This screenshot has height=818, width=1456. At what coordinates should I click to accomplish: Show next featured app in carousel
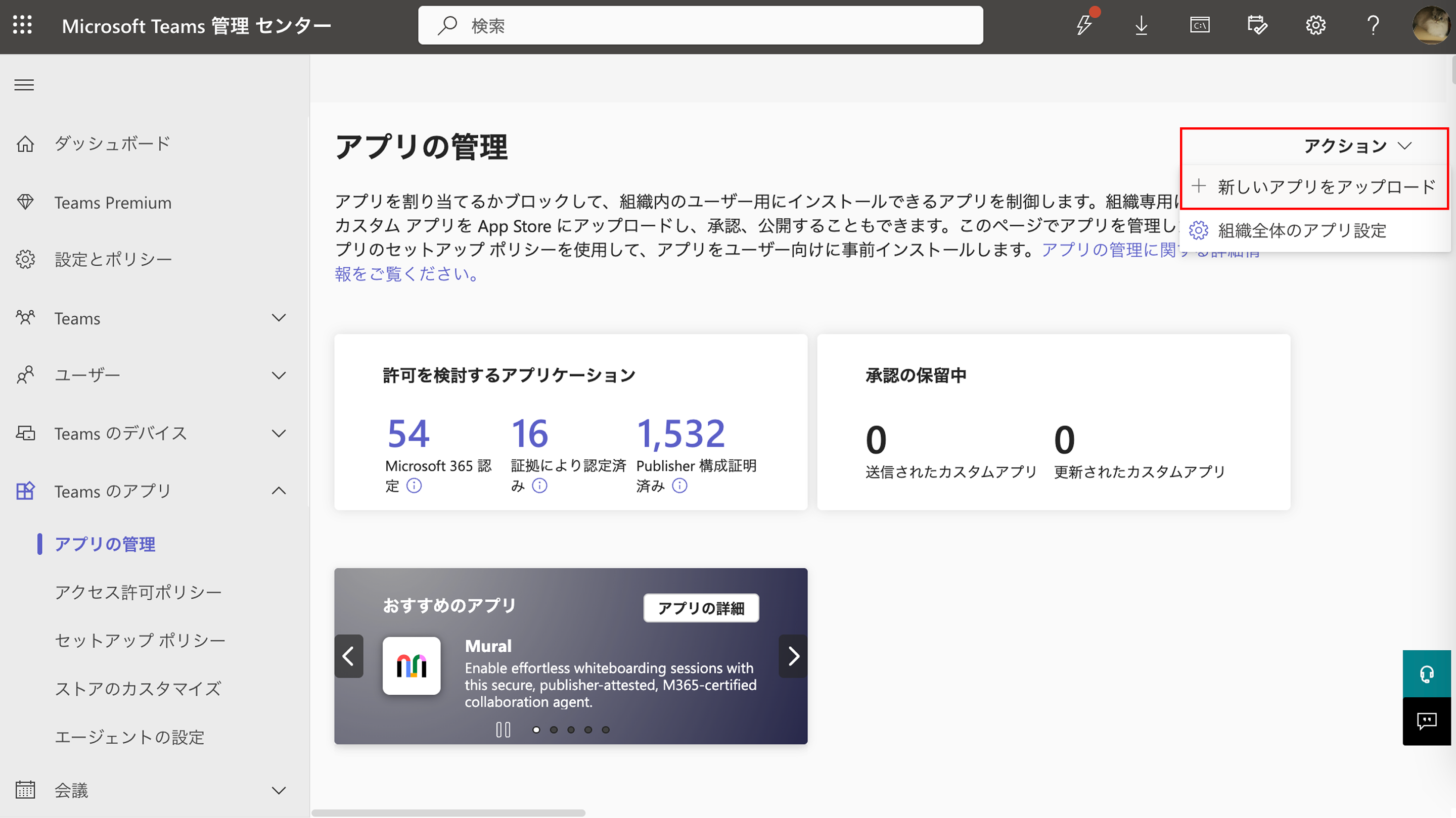click(x=794, y=656)
